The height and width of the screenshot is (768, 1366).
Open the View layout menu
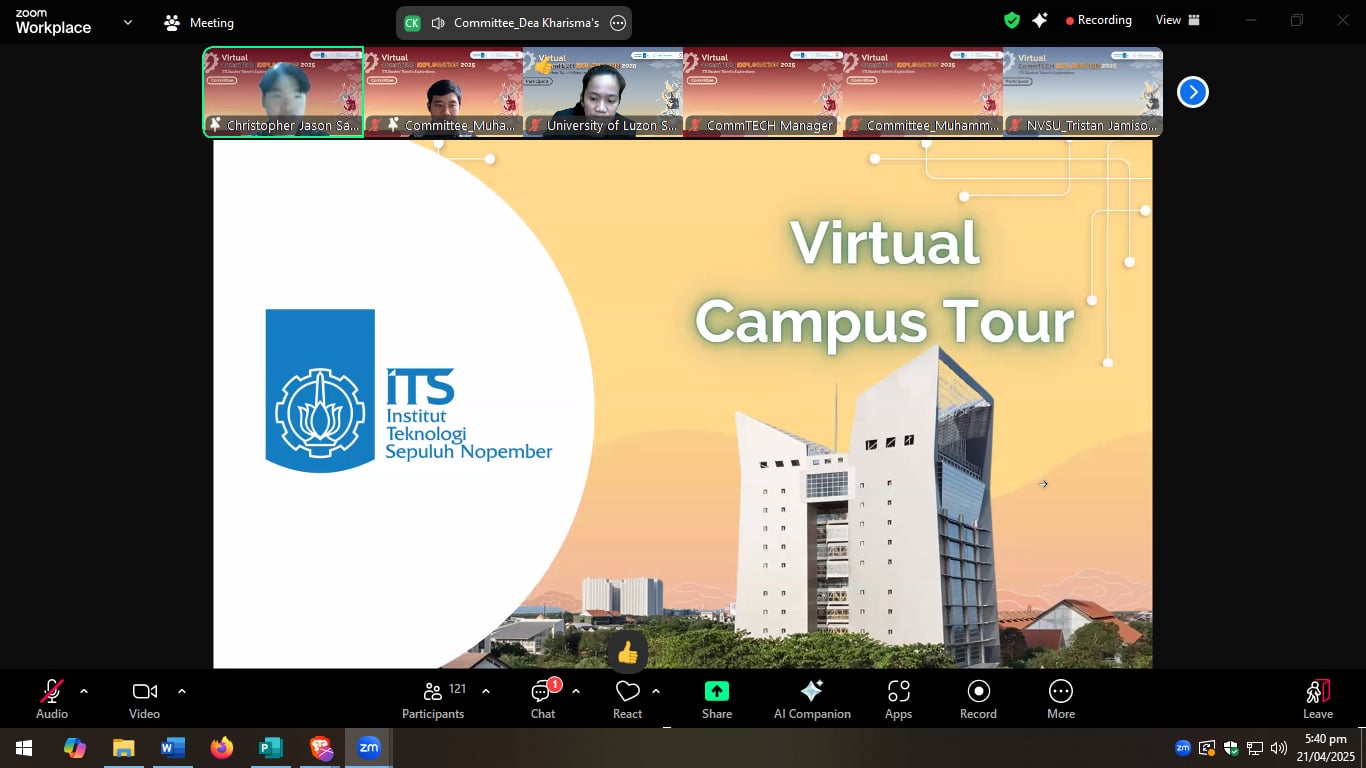[x=1178, y=20]
